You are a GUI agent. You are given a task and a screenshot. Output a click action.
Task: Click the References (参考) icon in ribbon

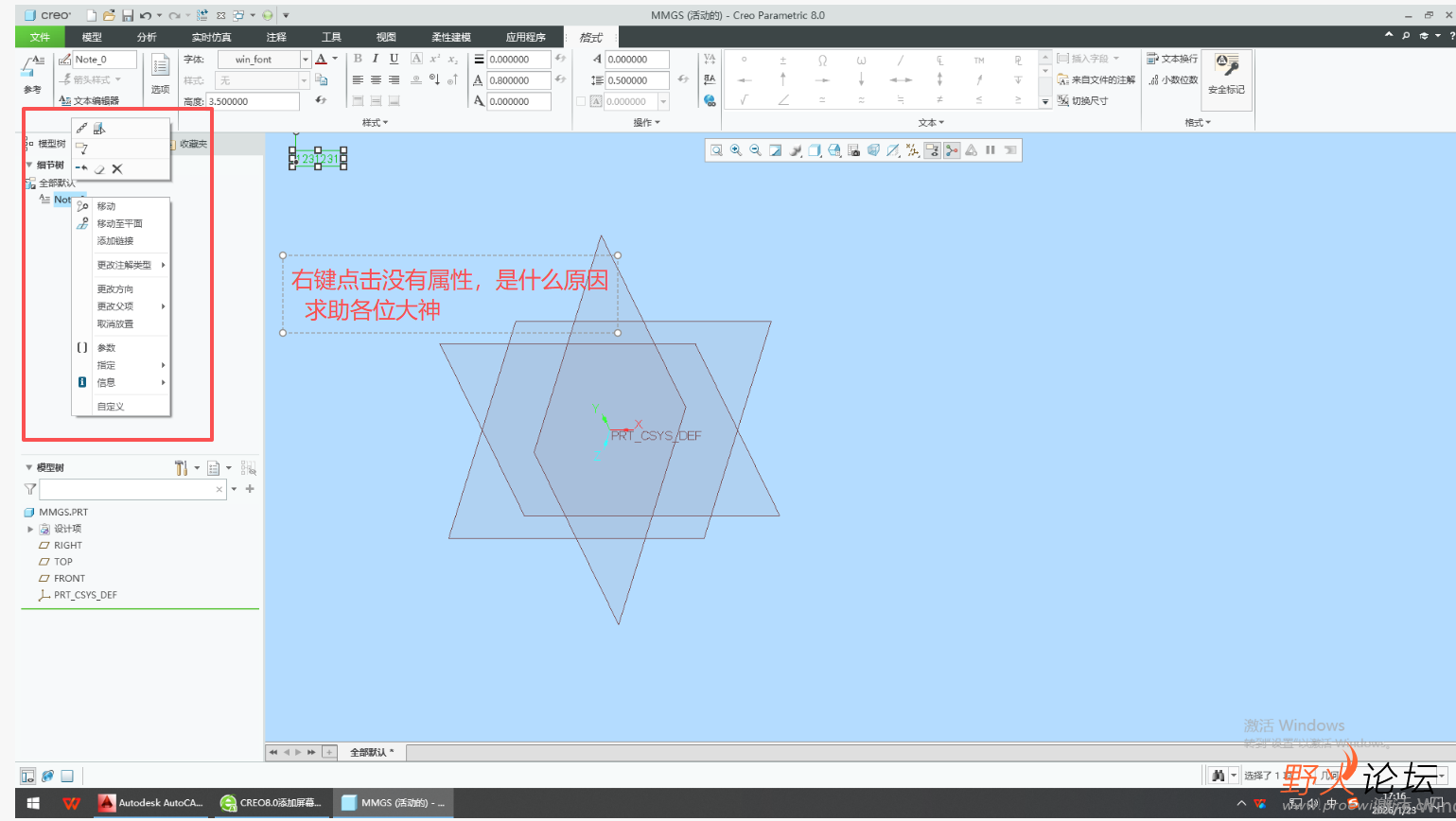coord(32,74)
